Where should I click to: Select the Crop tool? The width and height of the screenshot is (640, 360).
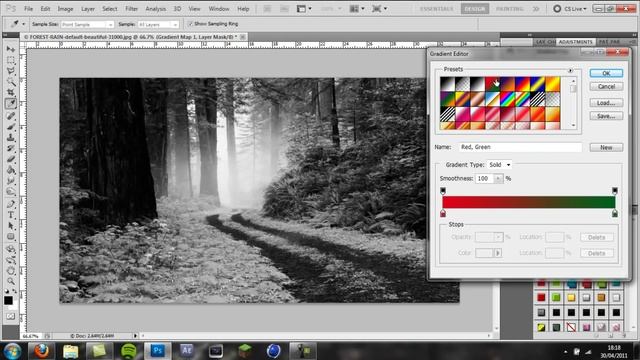11,93
